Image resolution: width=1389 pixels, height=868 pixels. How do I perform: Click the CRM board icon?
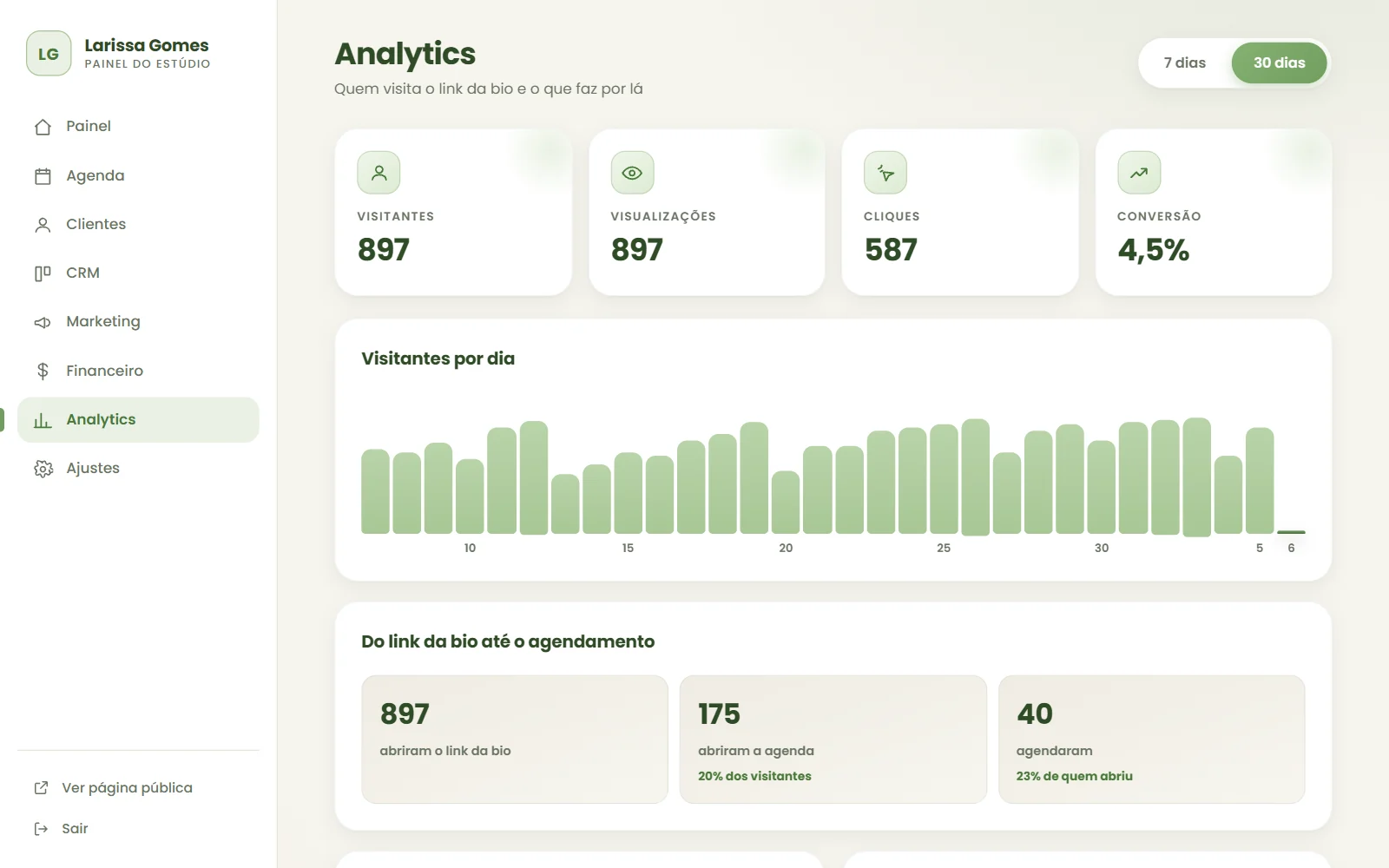click(43, 273)
